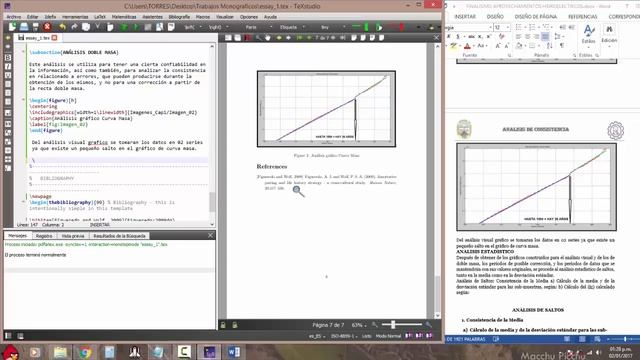Open the 63% zoom dropdown in PDF viewer
Viewport: 640px width, 360px height.
coord(359,325)
